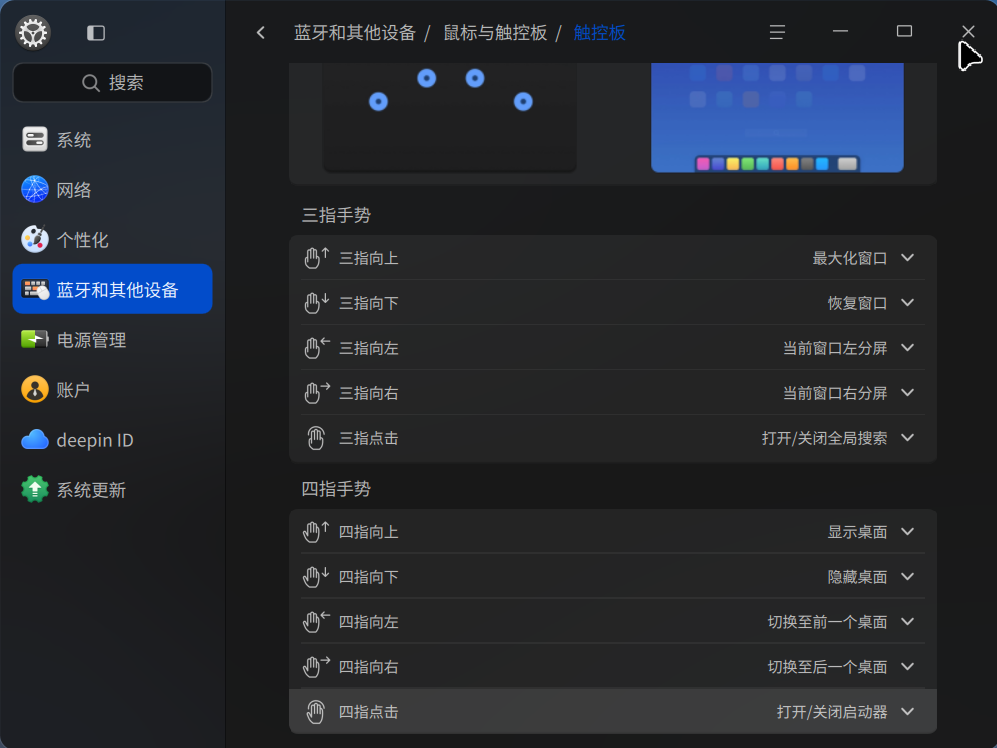The width and height of the screenshot is (997, 748).
Task: Click the desktop preview thumbnail
Action: pyautogui.click(x=777, y=118)
